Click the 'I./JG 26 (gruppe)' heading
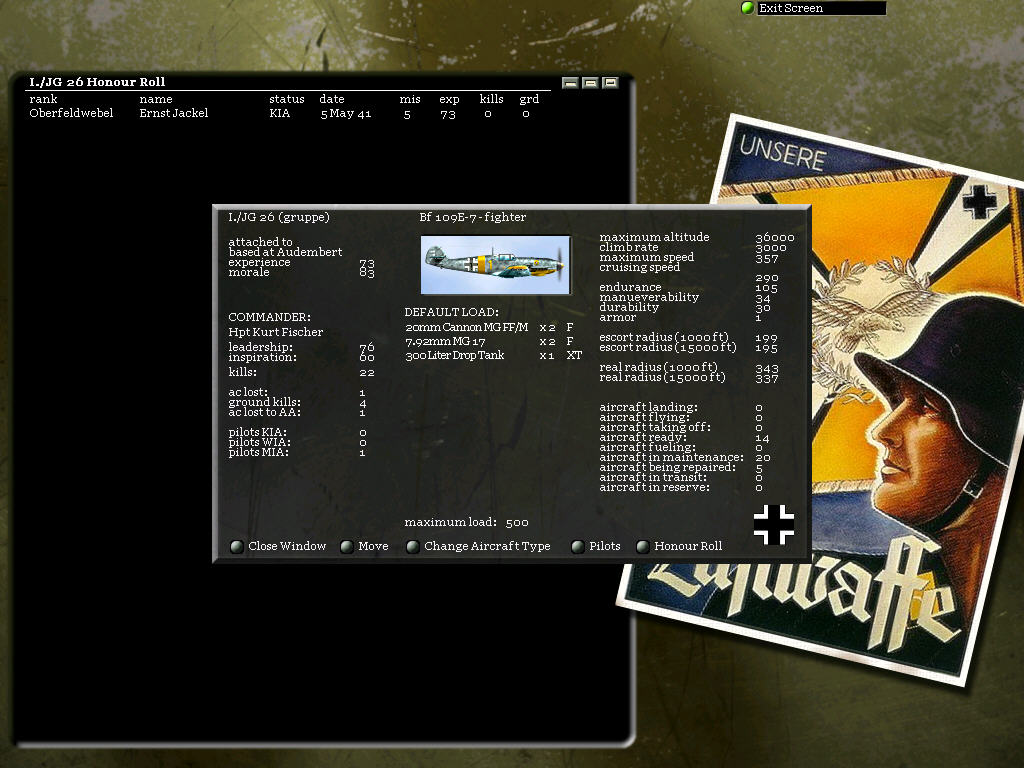 coord(279,217)
